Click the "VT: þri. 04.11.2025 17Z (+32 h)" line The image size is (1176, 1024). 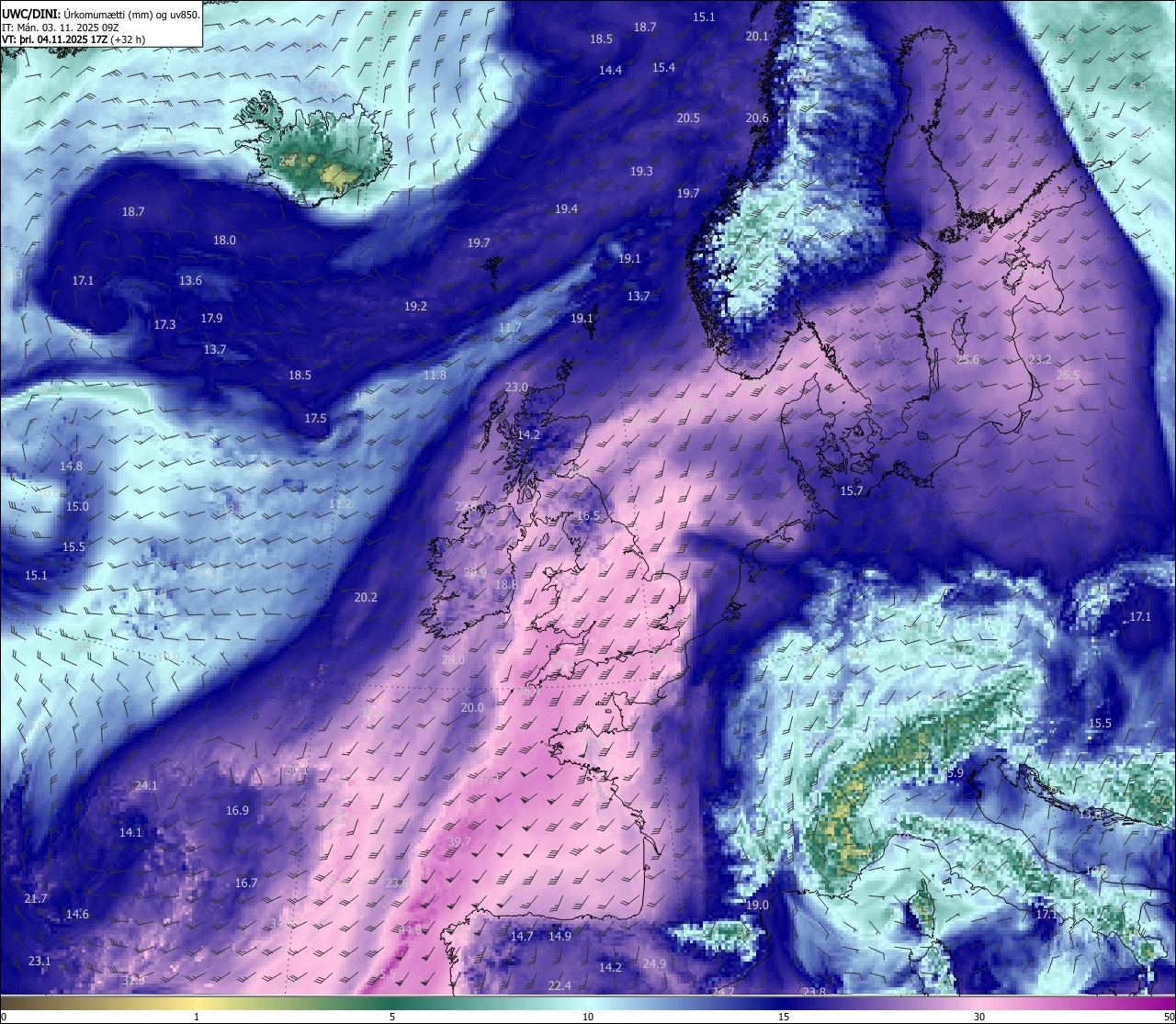coord(74,39)
